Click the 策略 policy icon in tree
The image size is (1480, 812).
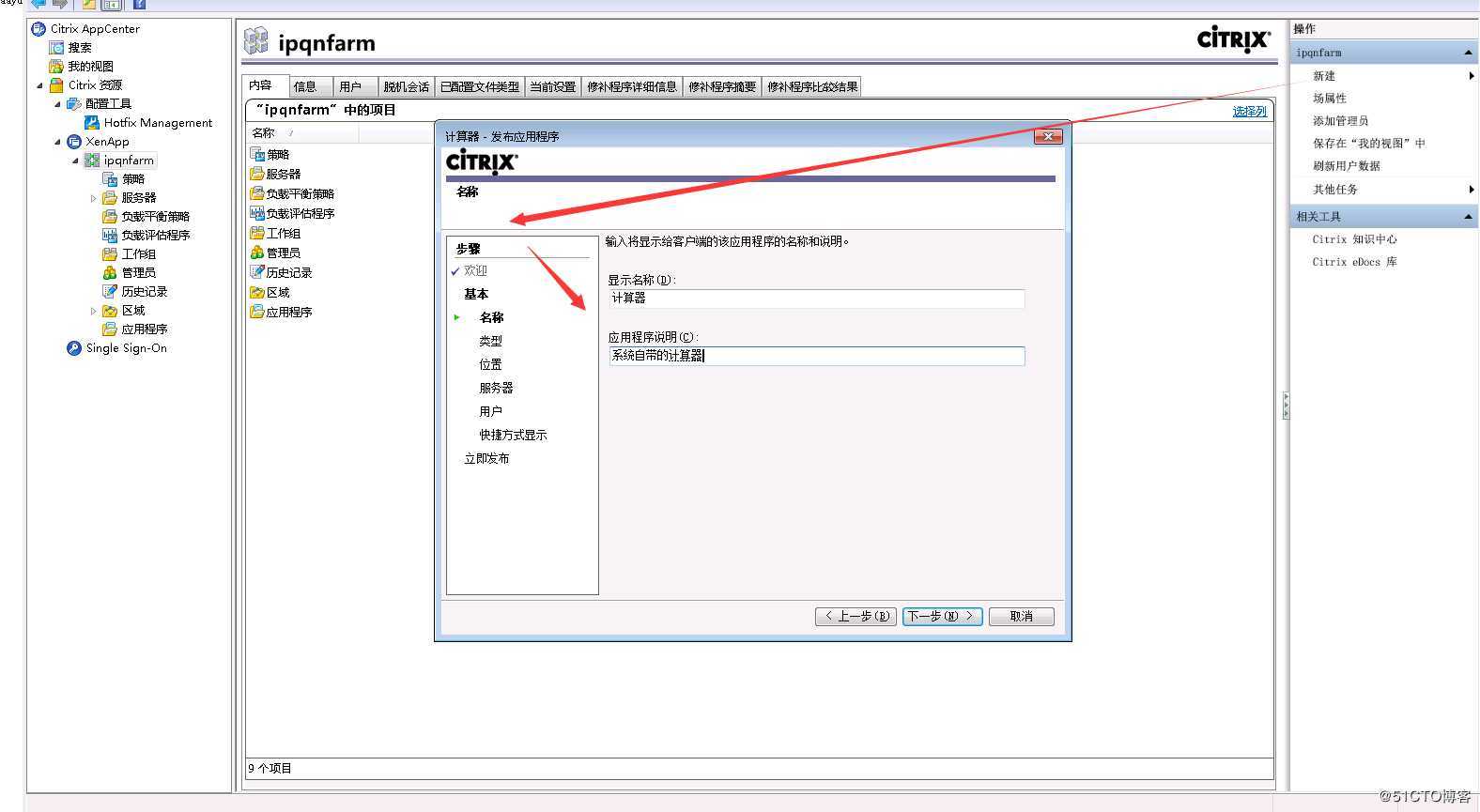tap(110, 178)
